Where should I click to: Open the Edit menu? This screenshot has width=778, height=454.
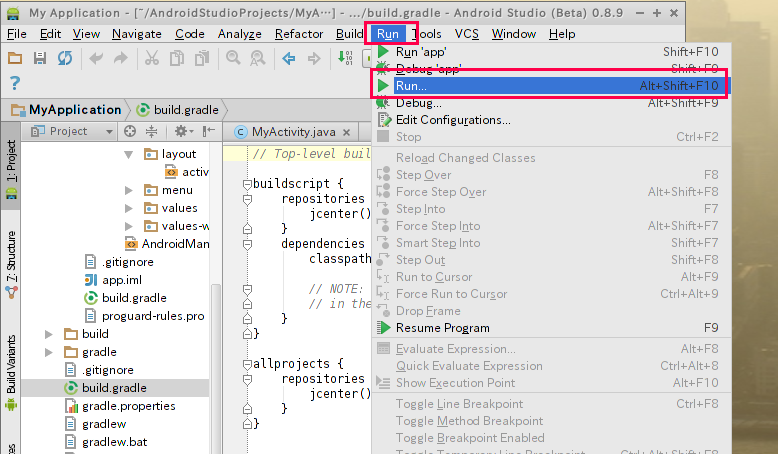click(x=50, y=34)
